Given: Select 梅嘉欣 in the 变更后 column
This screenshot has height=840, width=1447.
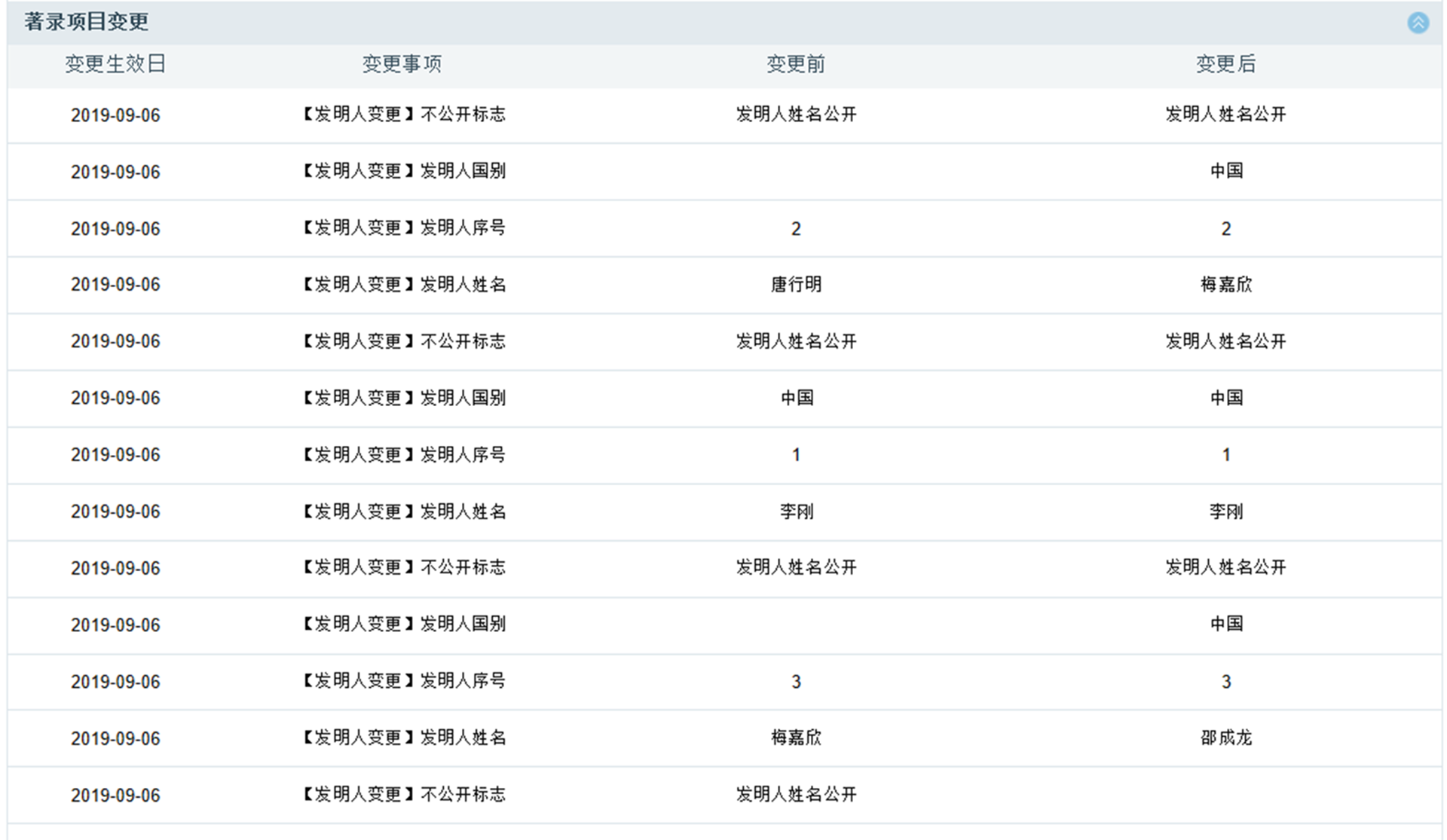Looking at the screenshot, I should coord(1226,285).
